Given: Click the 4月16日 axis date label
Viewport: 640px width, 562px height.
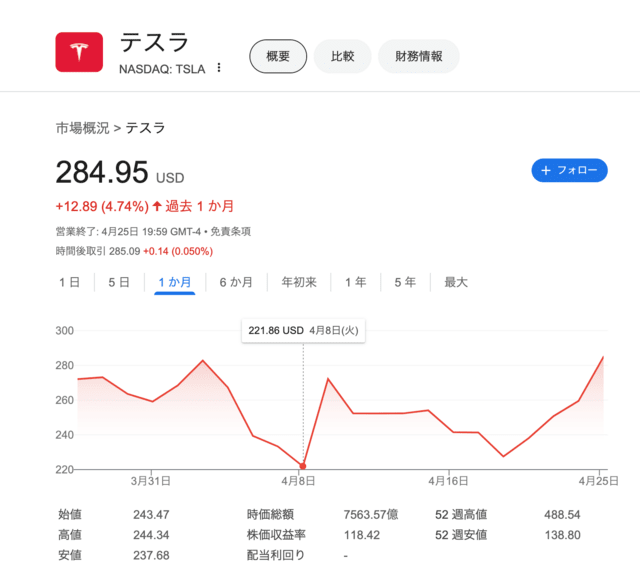Looking at the screenshot, I should (x=448, y=481).
